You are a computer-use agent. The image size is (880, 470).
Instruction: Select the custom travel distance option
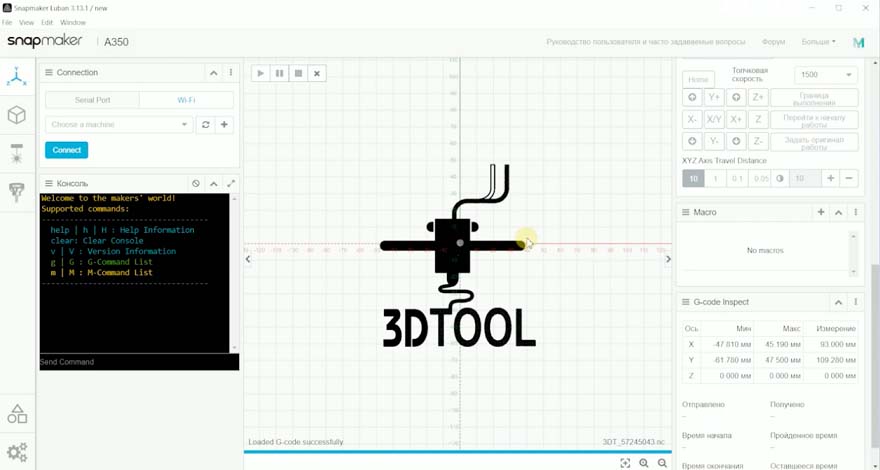coord(780,179)
